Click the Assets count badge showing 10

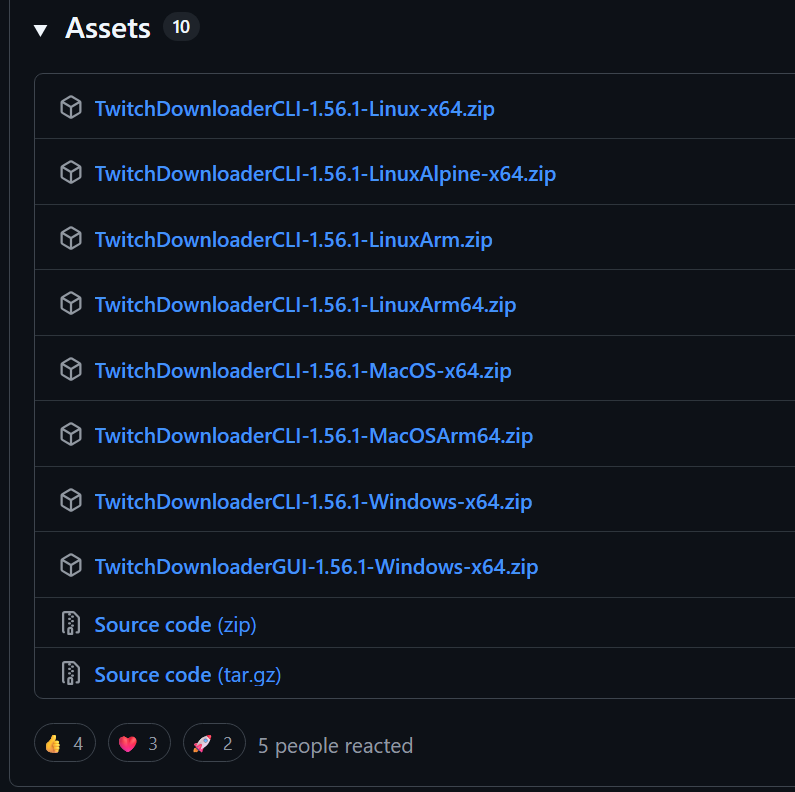(x=181, y=27)
